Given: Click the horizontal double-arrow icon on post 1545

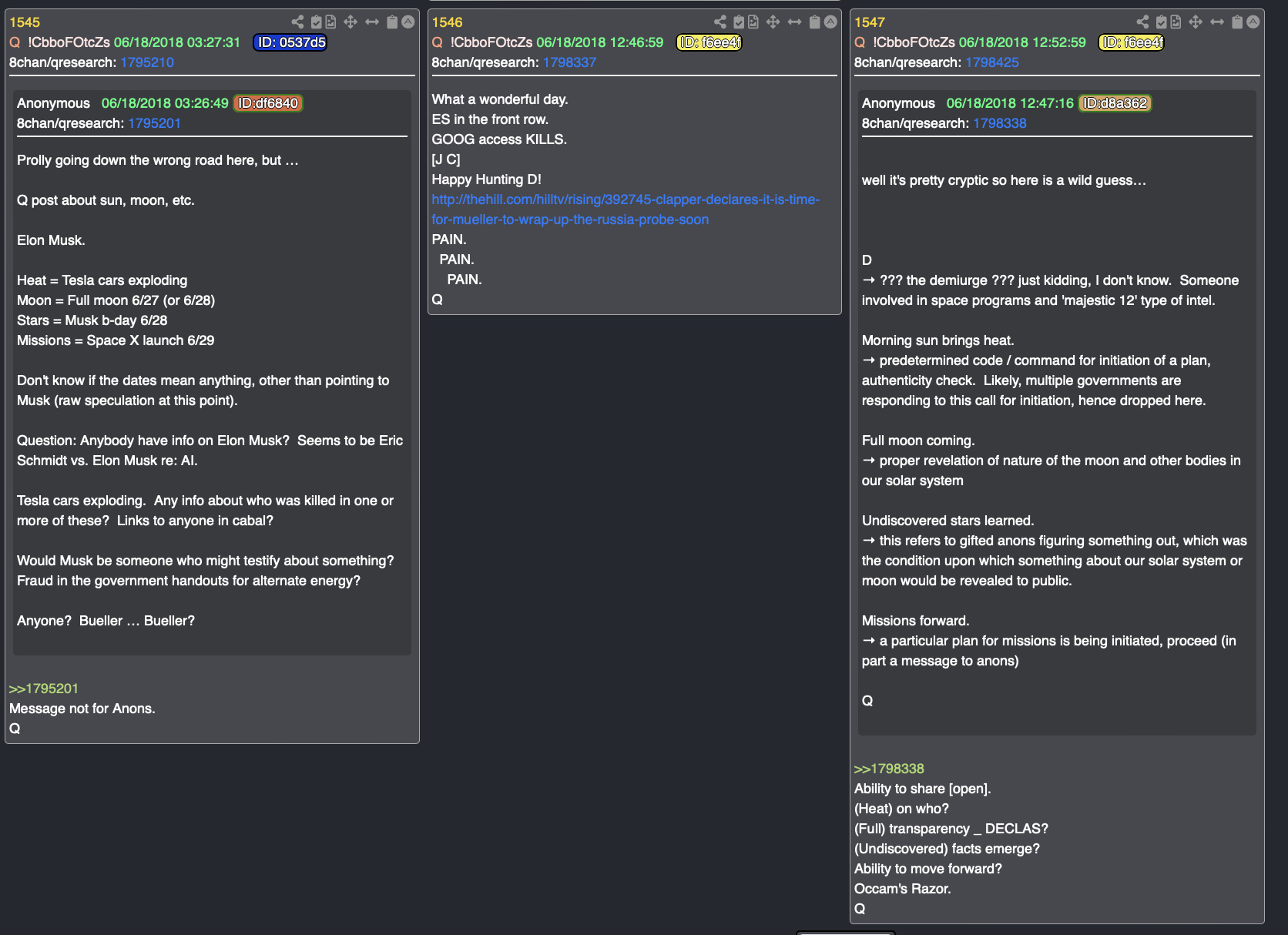Looking at the screenshot, I should coord(372,22).
